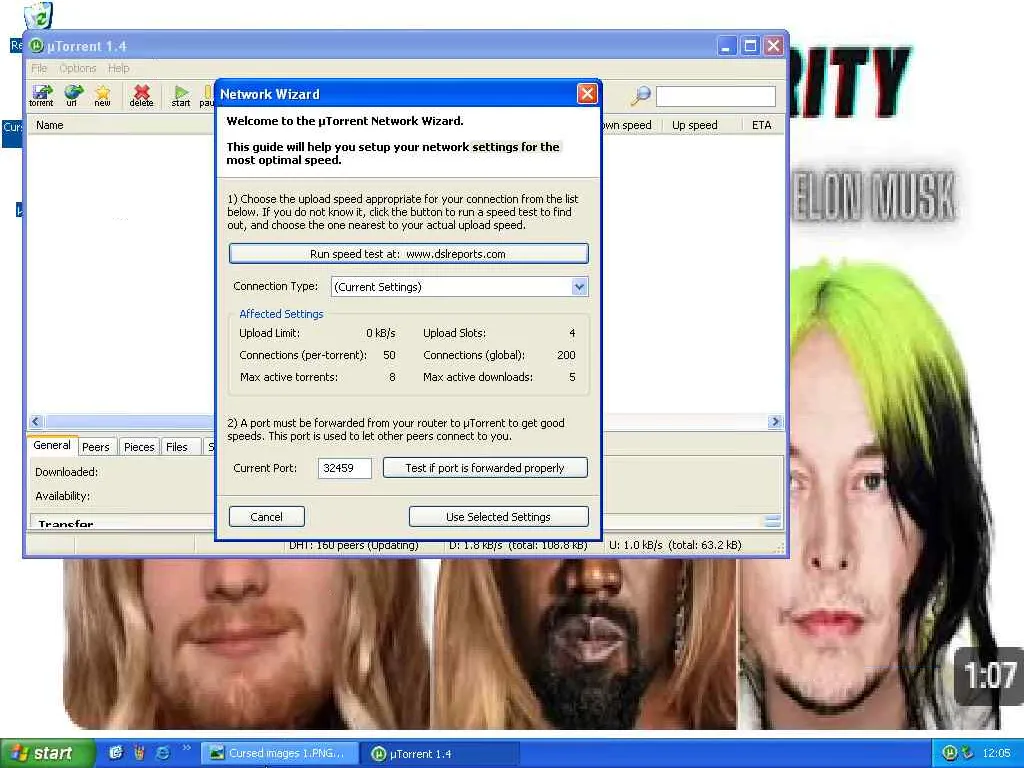This screenshot has height=768, width=1024.
Task: Click the delete torrent red X icon
Action: click(x=141, y=95)
